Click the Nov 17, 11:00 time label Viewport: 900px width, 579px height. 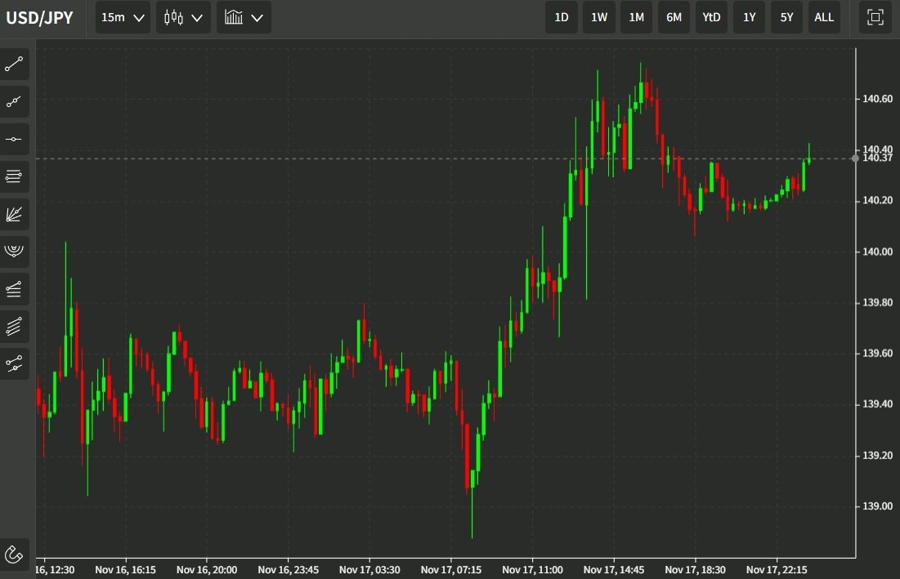coord(532,570)
